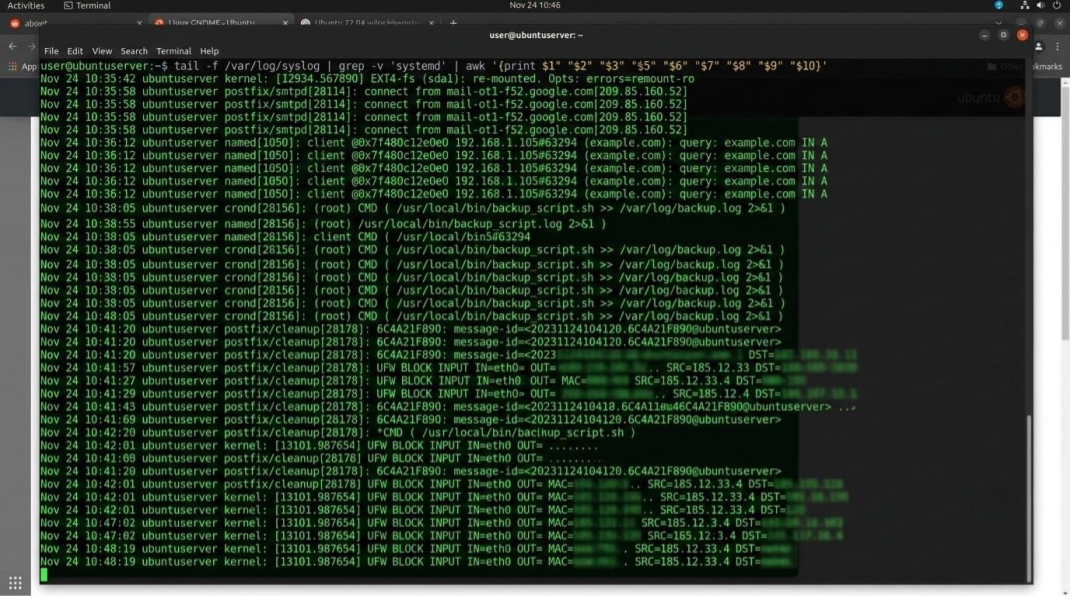Open a new browser tab with plus button

point(453,23)
